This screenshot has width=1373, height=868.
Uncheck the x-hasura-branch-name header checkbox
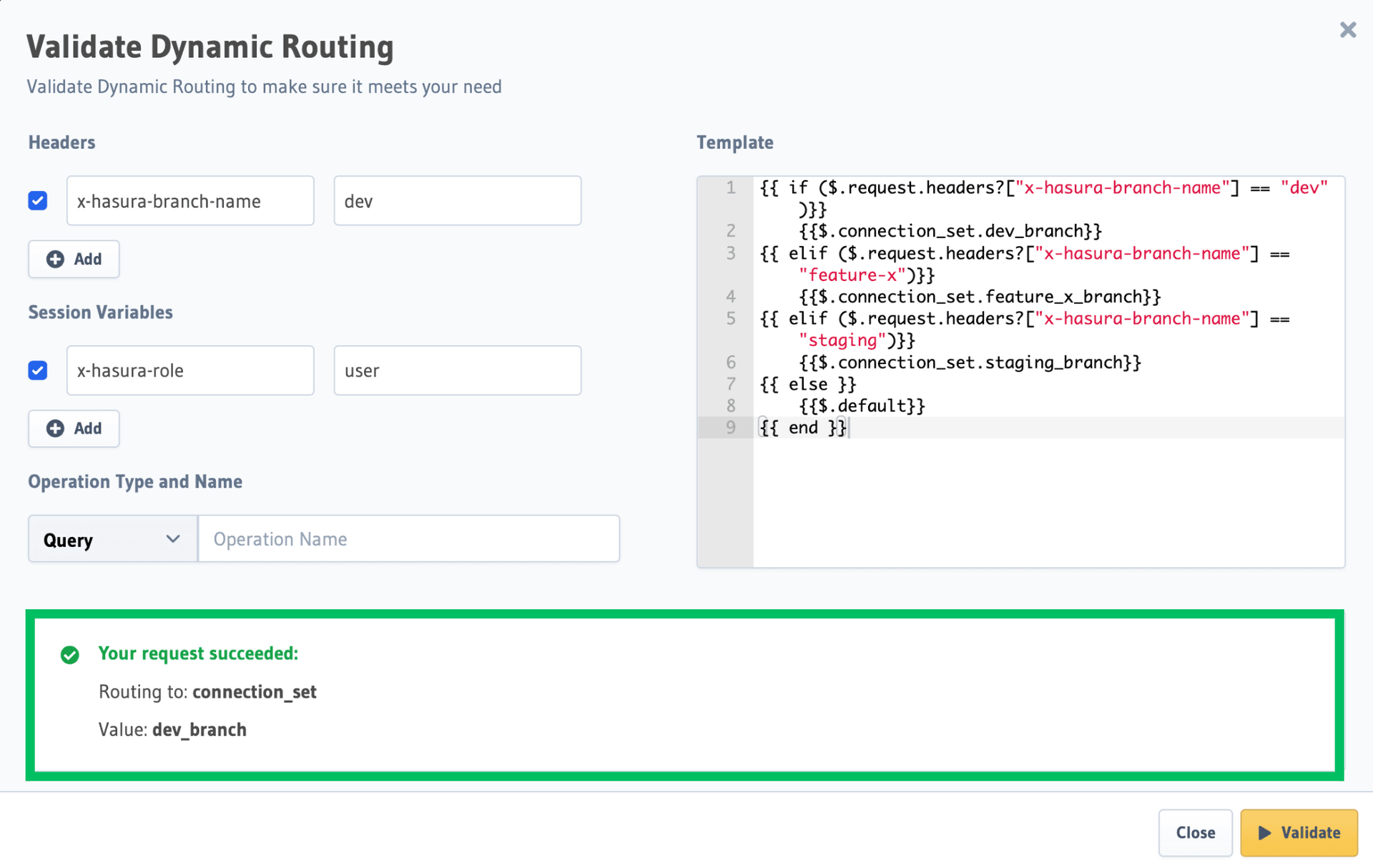pyautogui.click(x=37, y=201)
